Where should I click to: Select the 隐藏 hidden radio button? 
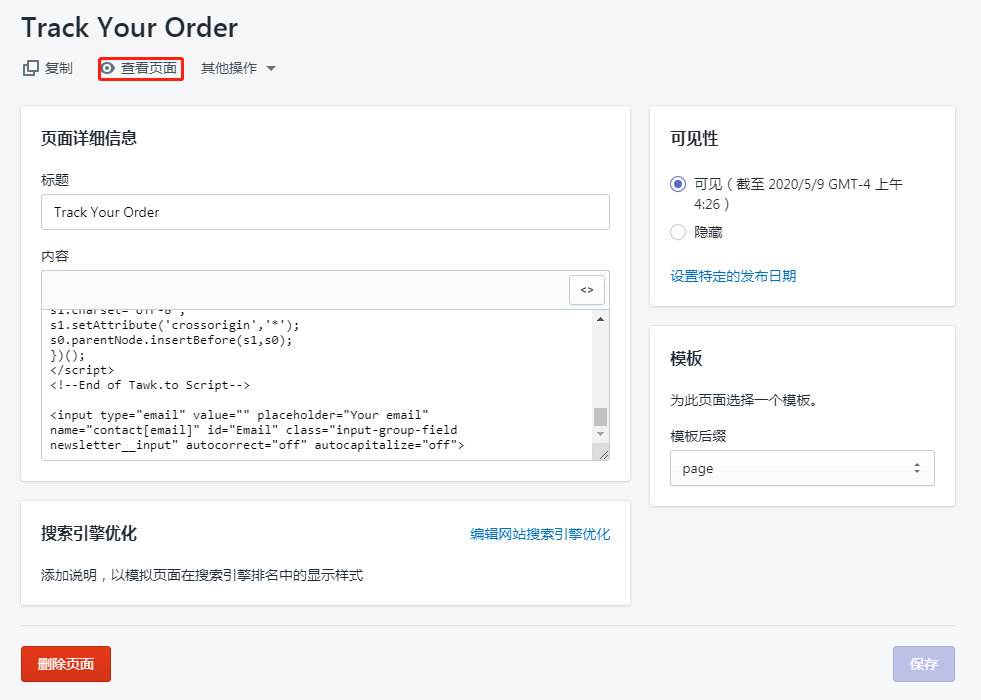(678, 232)
